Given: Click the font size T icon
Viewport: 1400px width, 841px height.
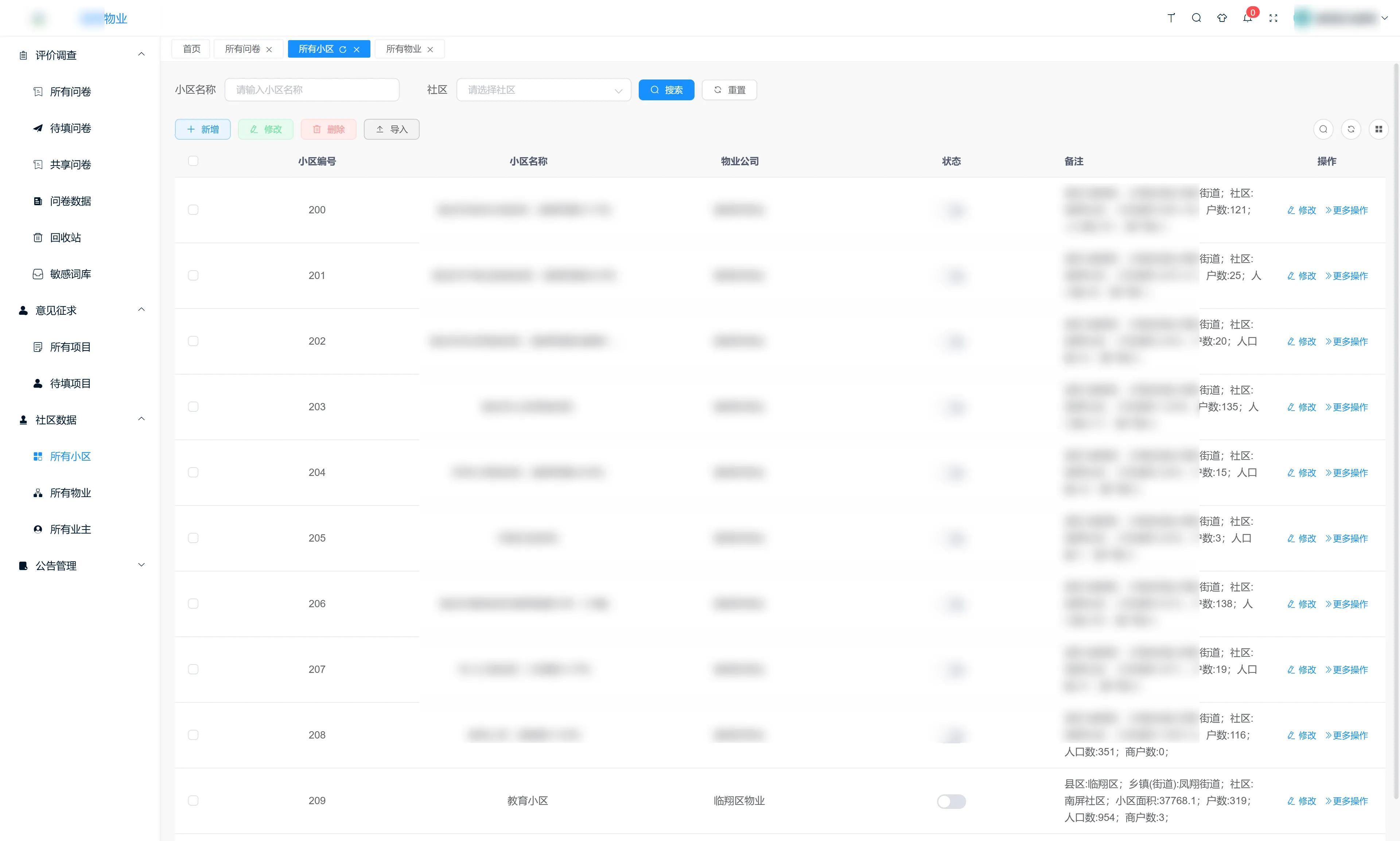Looking at the screenshot, I should [1171, 18].
